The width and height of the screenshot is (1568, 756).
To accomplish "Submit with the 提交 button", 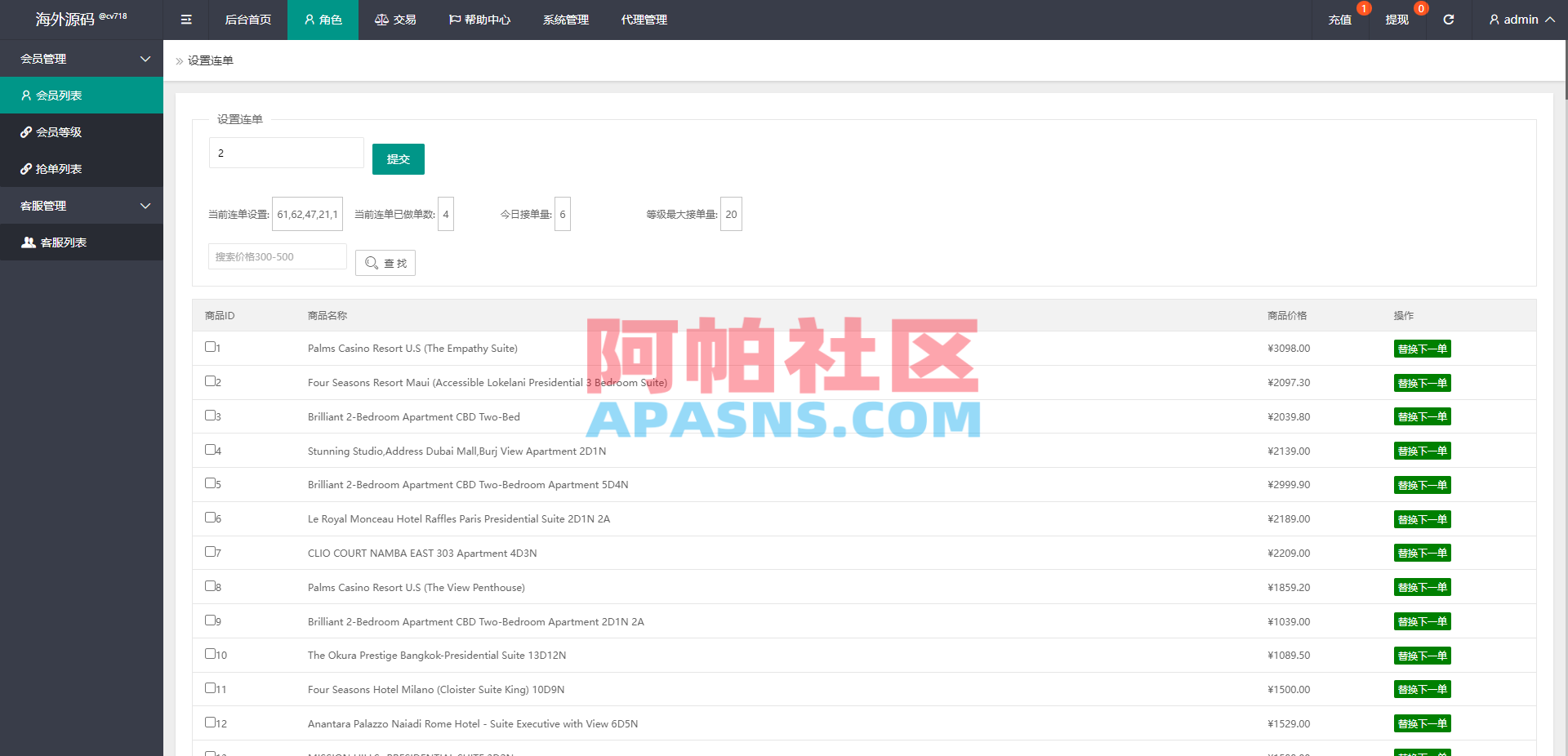I will (398, 158).
